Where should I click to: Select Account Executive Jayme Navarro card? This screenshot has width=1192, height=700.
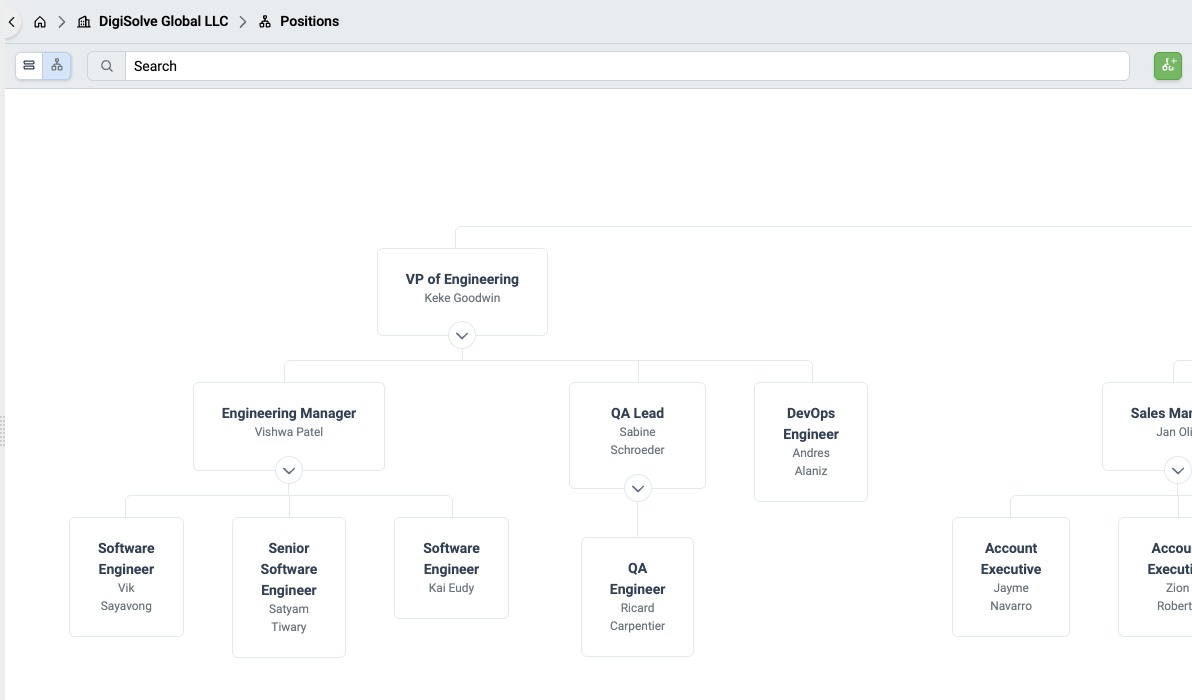pos(1011,577)
